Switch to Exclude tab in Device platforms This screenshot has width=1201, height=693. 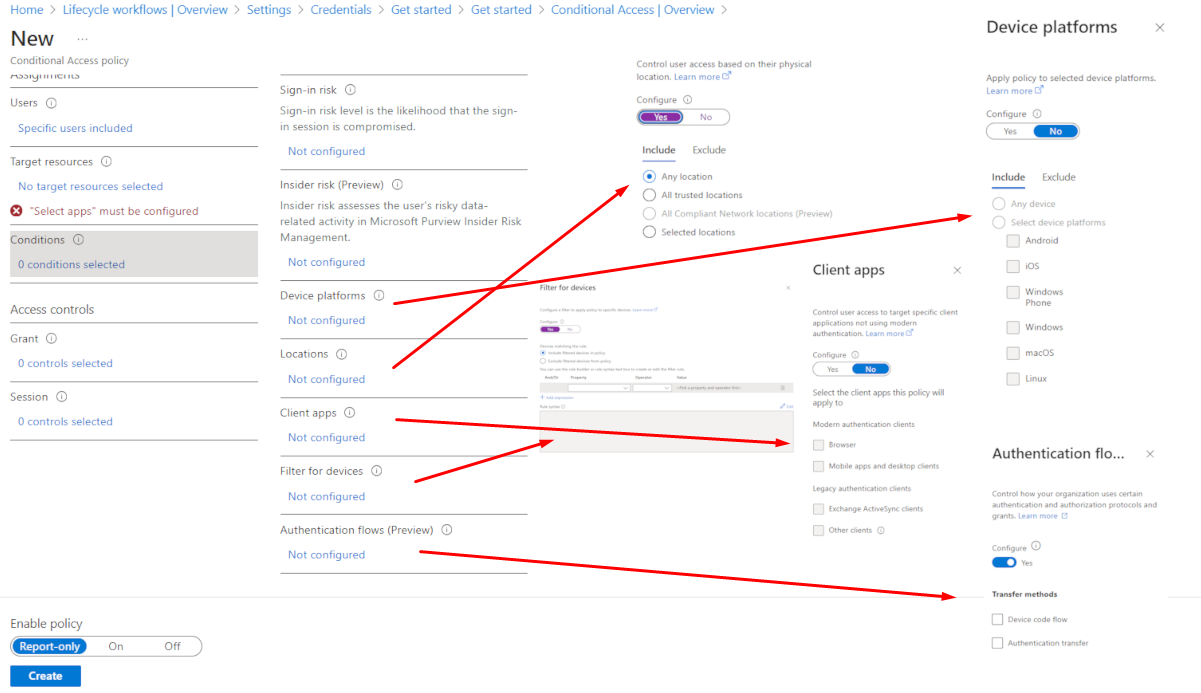coord(1058,177)
